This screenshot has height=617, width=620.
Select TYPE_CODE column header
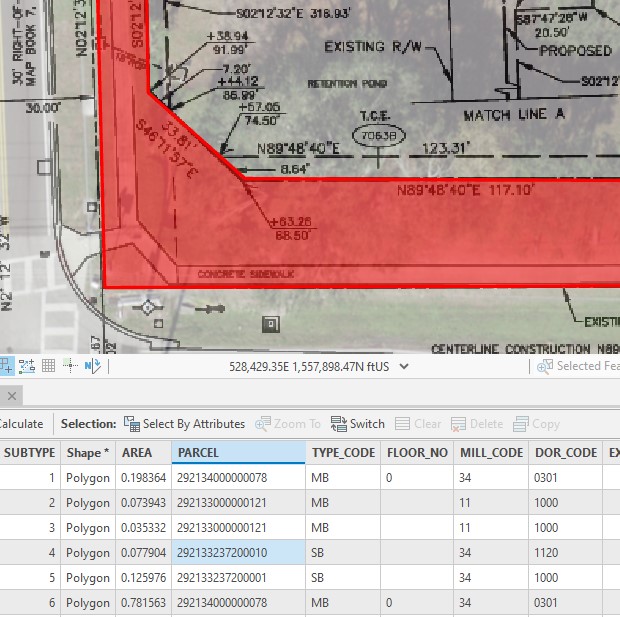(343, 453)
